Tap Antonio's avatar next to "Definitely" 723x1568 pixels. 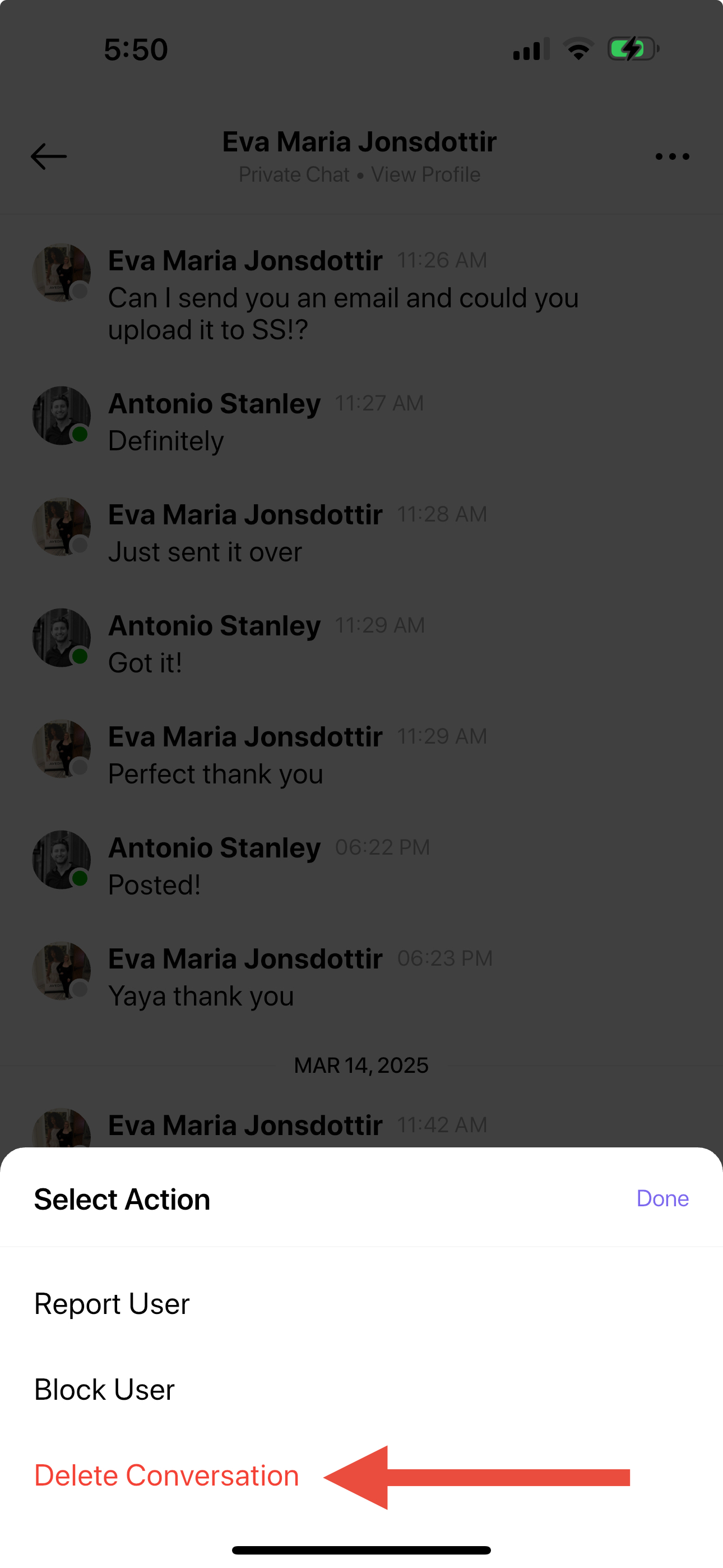pyautogui.click(x=62, y=416)
